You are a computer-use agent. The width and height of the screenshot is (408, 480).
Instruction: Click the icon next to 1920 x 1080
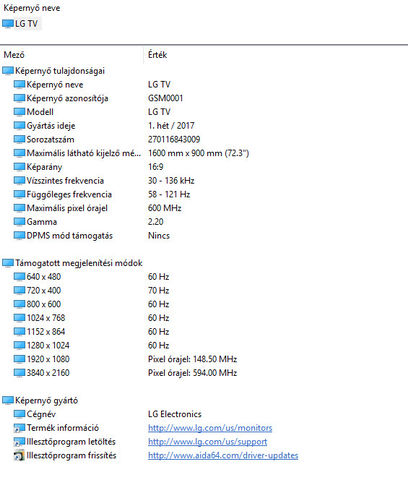point(19,359)
